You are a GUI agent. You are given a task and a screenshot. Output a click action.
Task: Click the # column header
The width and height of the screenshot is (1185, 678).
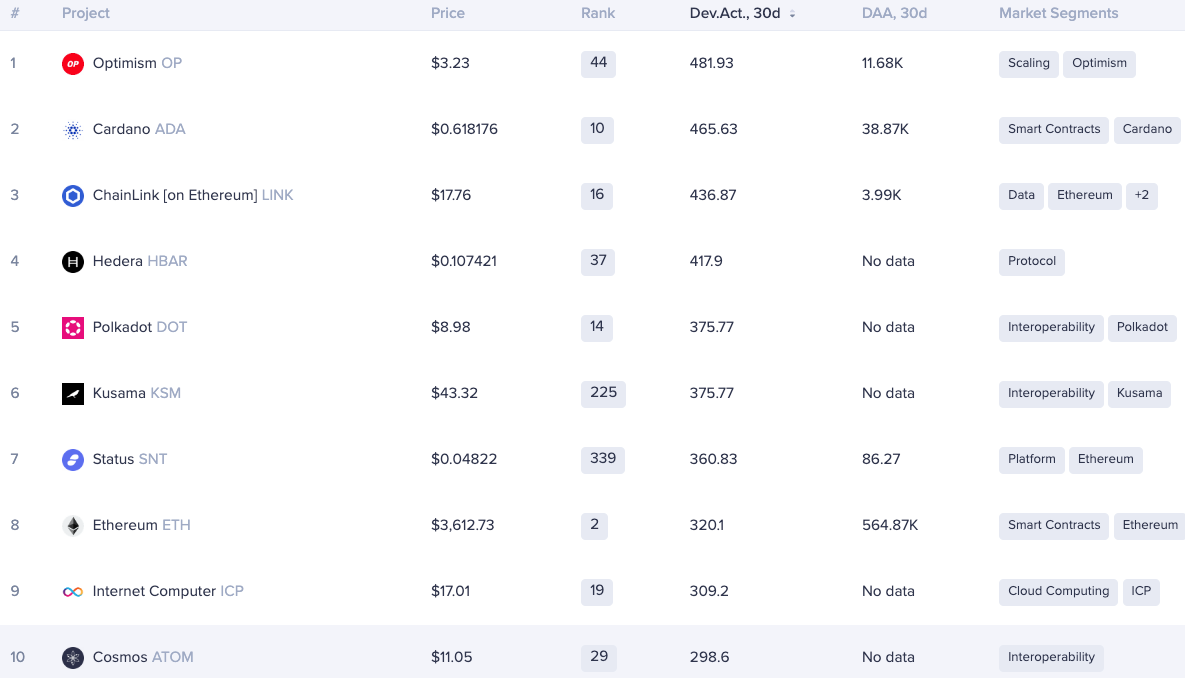[x=15, y=13]
